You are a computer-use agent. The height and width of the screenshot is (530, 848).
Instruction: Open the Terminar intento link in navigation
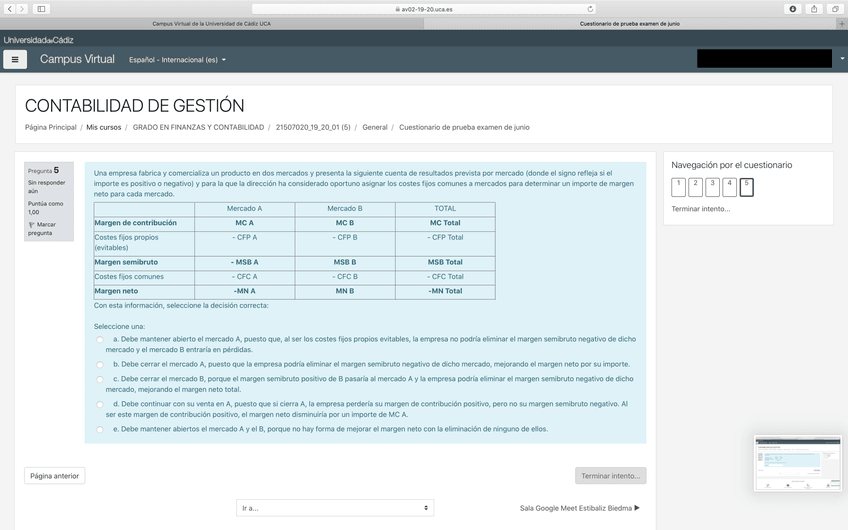tap(700, 209)
